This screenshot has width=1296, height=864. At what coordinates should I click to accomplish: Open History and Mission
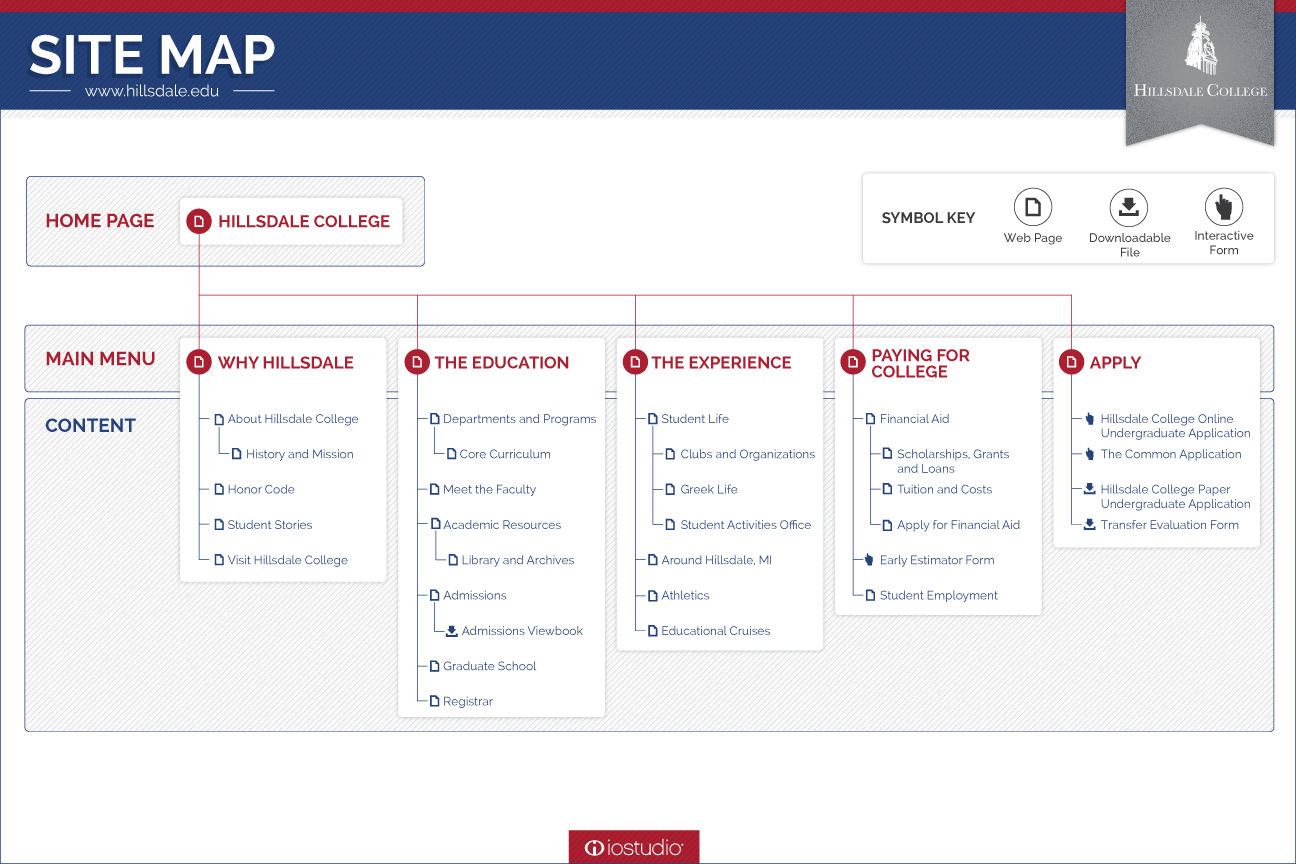click(300, 454)
